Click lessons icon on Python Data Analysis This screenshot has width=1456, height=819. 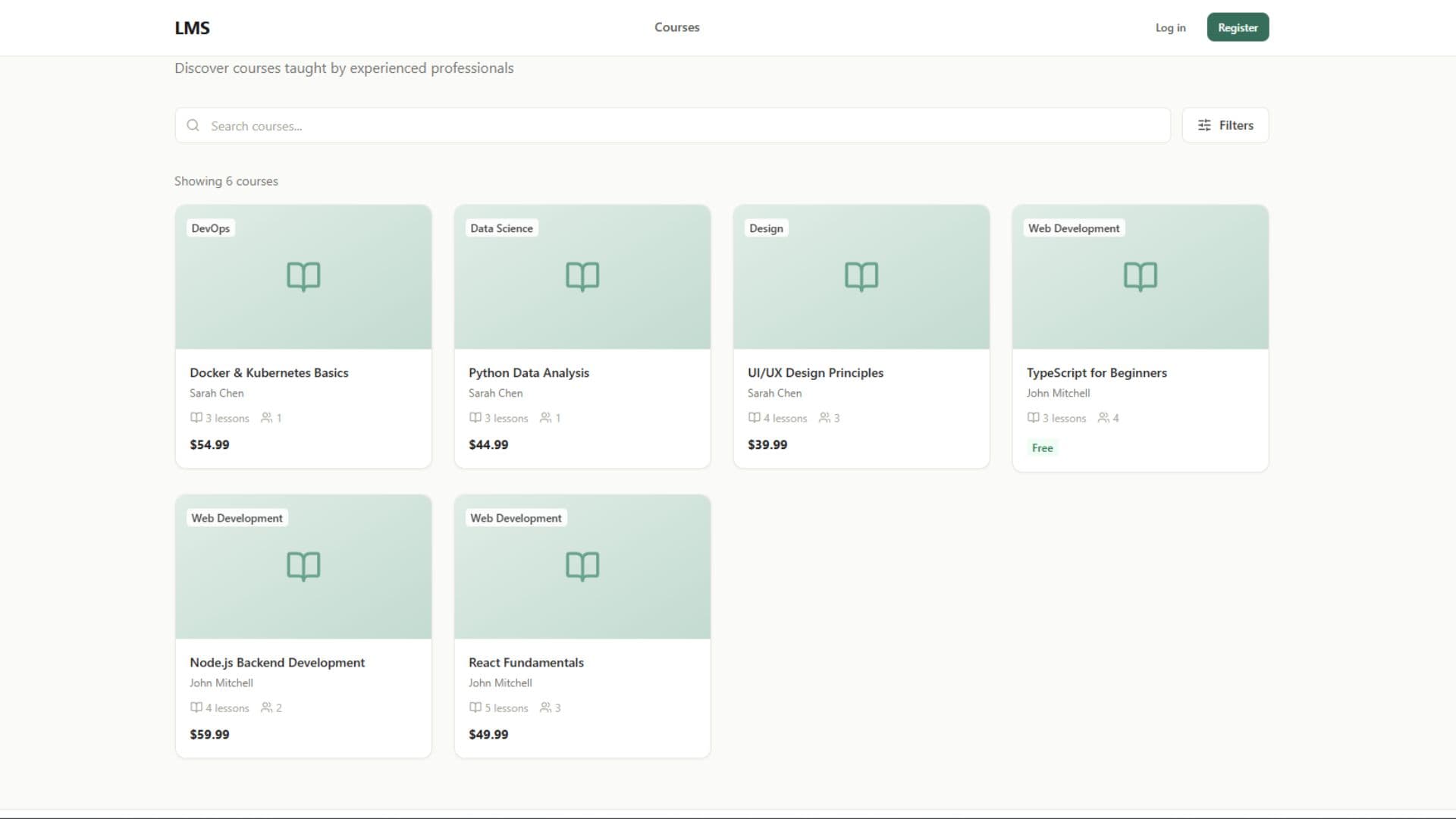(475, 418)
